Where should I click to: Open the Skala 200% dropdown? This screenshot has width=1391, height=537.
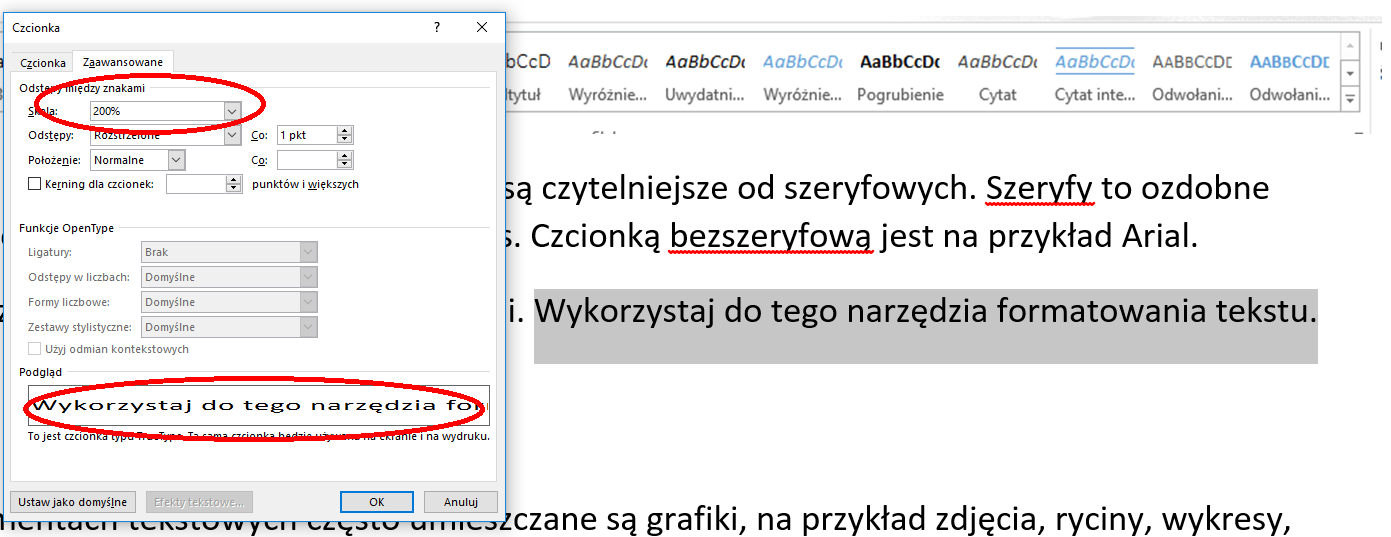coord(232,111)
